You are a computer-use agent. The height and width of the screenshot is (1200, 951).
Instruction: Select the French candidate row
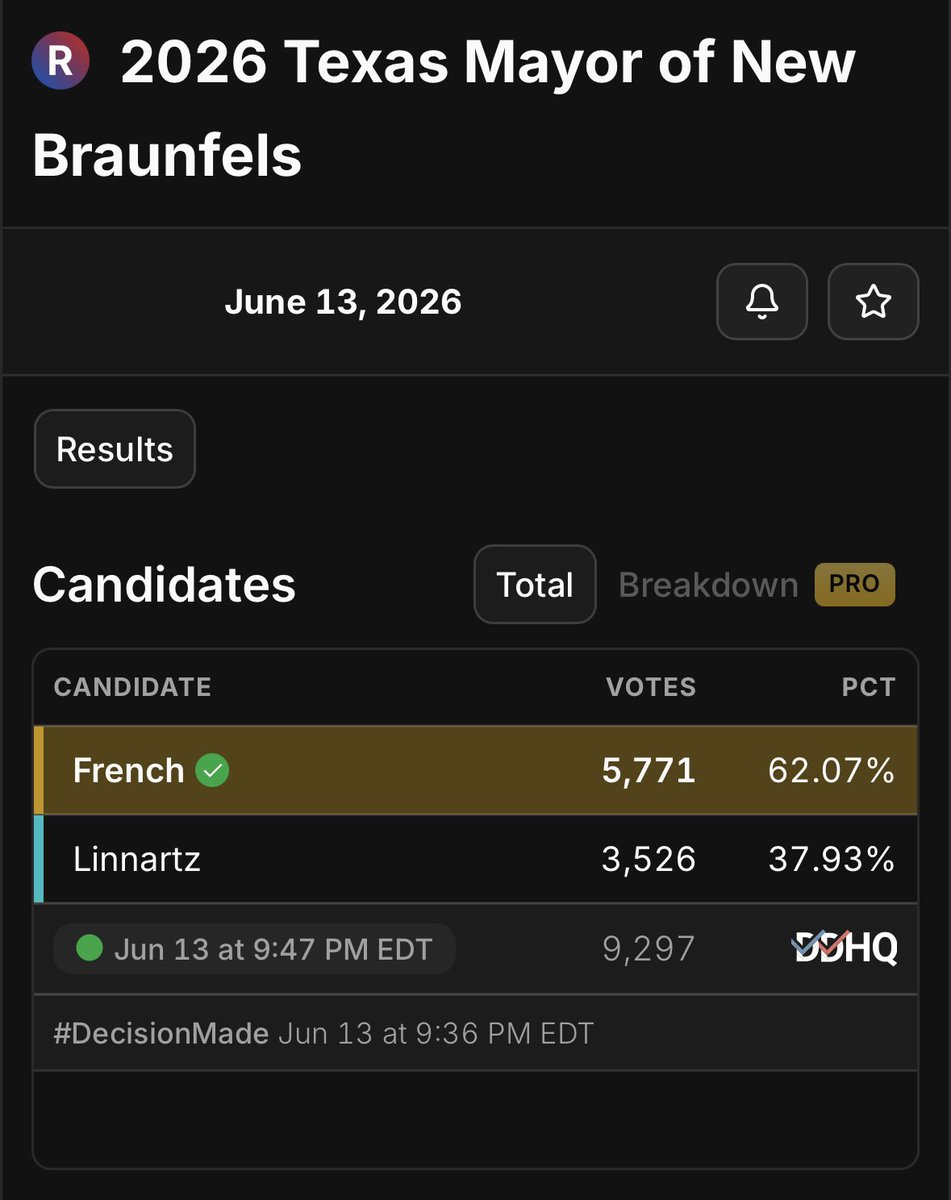click(475, 770)
